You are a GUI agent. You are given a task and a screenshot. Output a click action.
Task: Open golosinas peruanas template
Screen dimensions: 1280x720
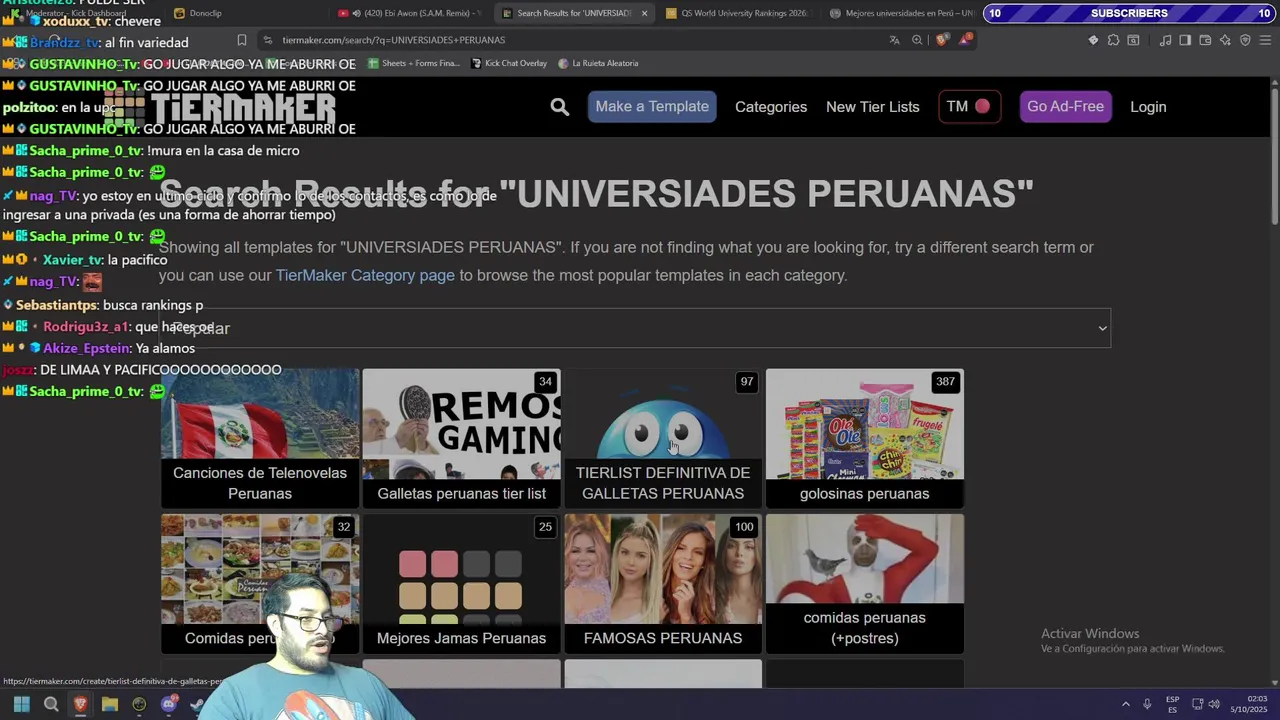(x=865, y=438)
